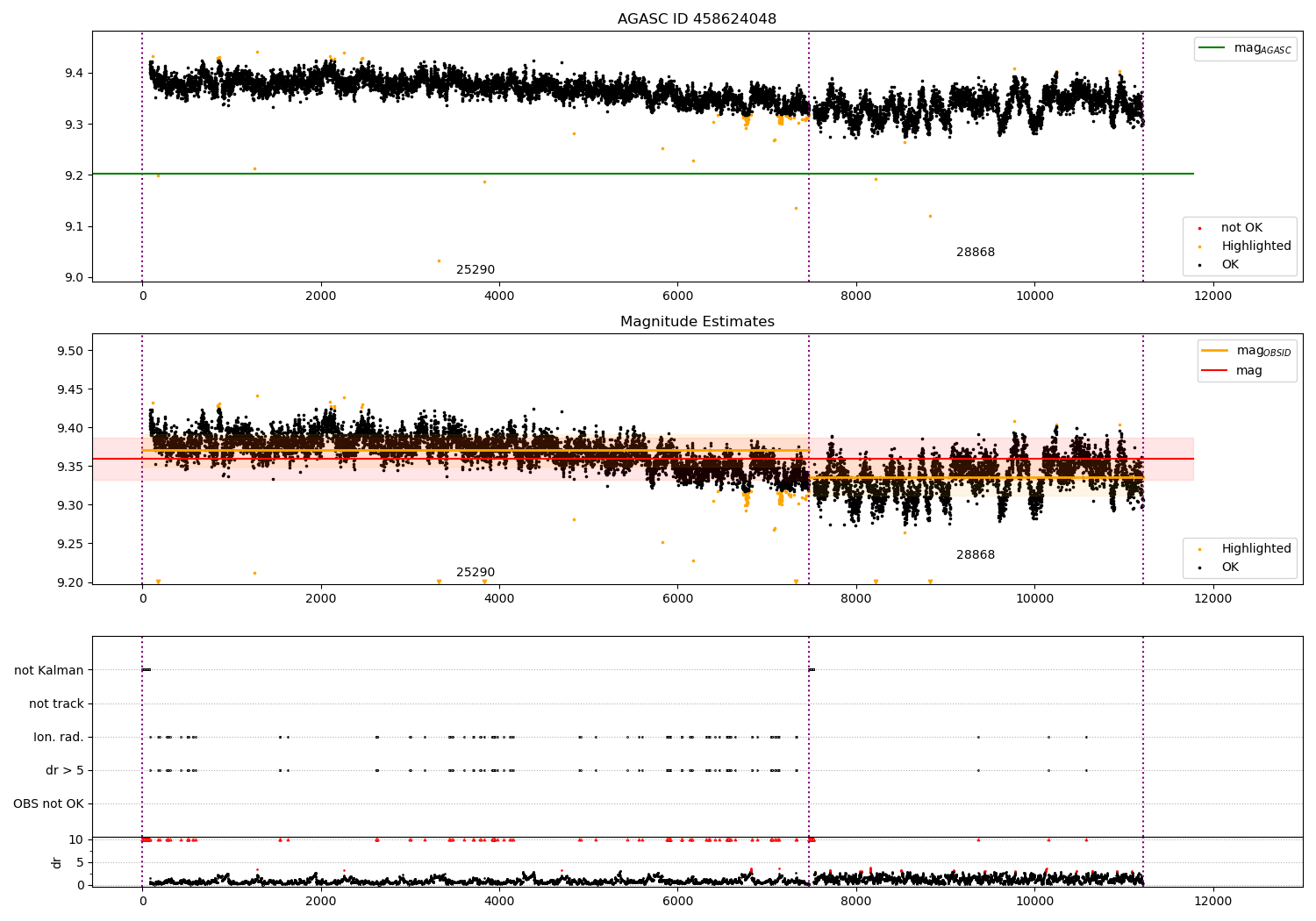Viewport: 1316px width, 921px height.
Task: Click the 9.0 y-axis tick label
Action: pyautogui.click(x=75, y=278)
